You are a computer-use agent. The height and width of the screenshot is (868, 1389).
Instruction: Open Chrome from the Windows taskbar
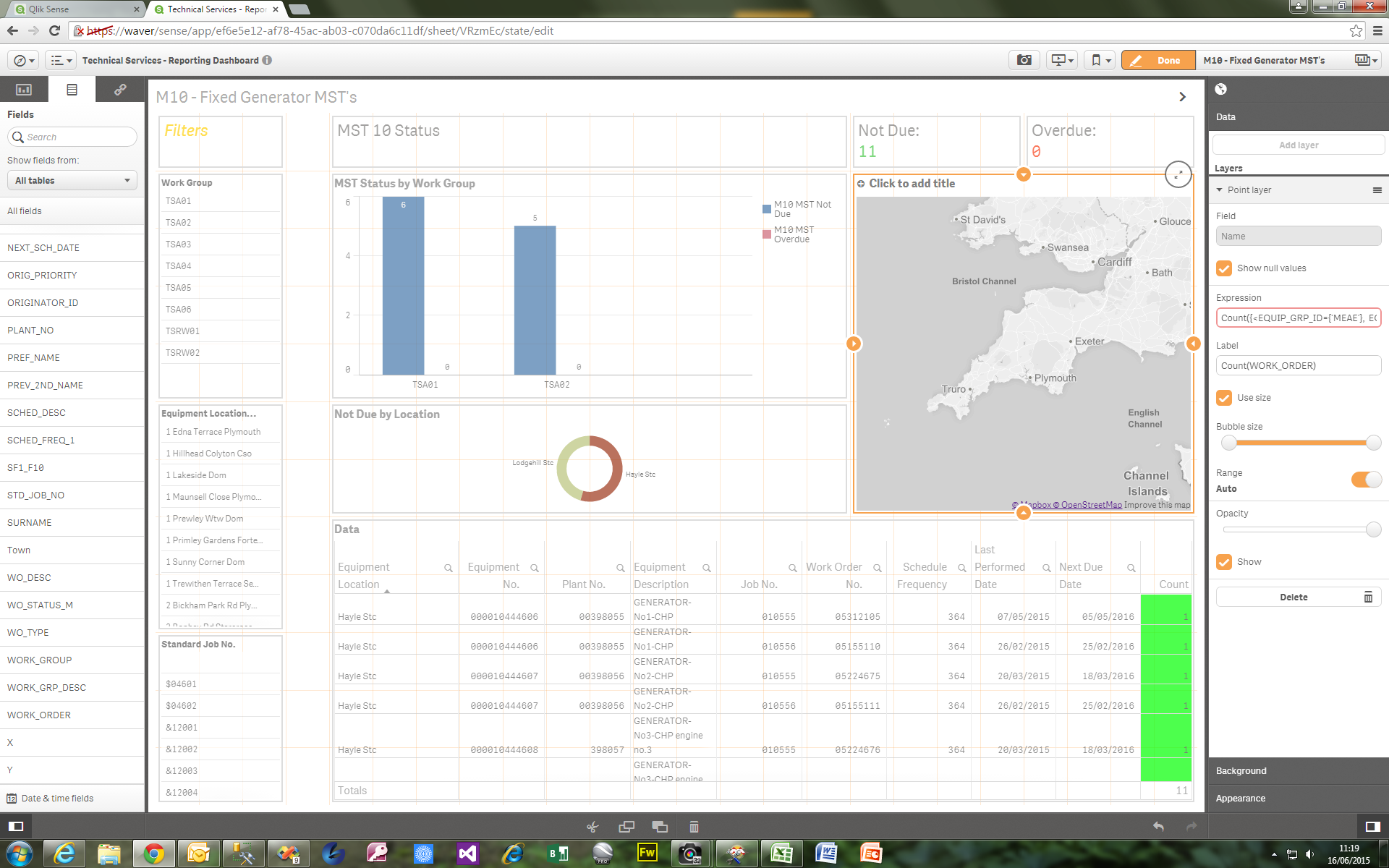coord(153,854)
